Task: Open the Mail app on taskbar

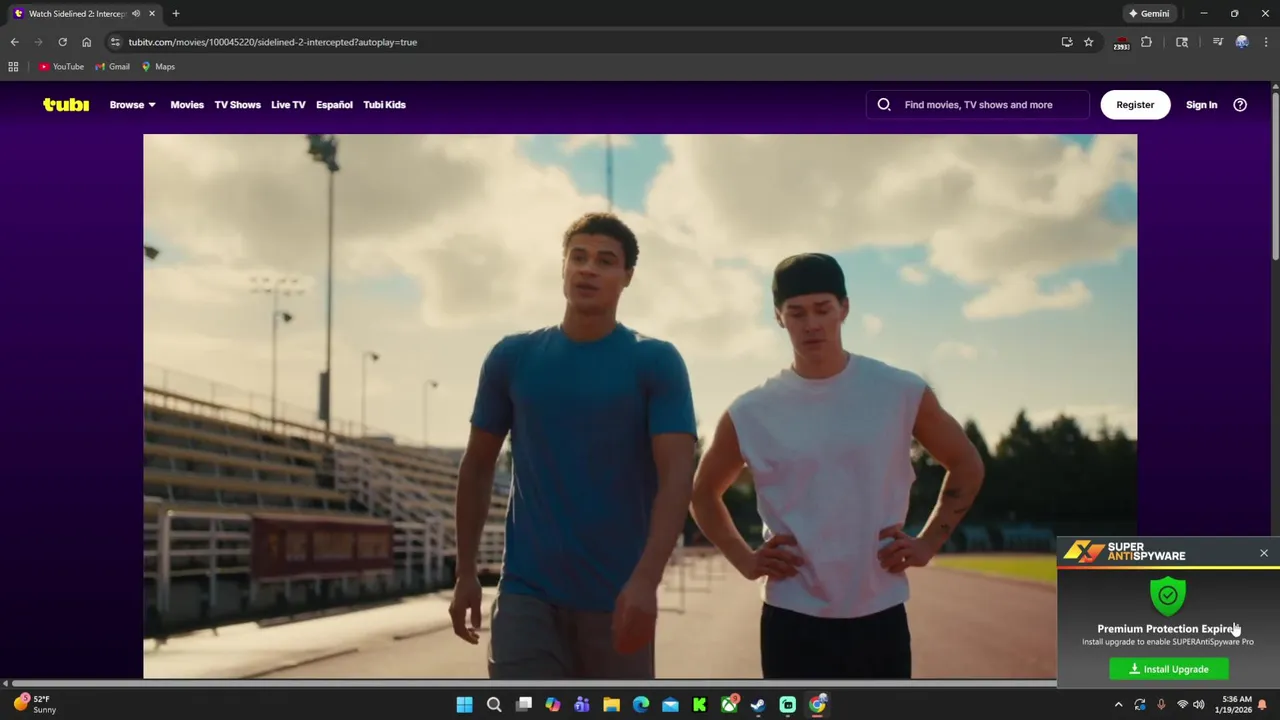Action: click(670, 705)
